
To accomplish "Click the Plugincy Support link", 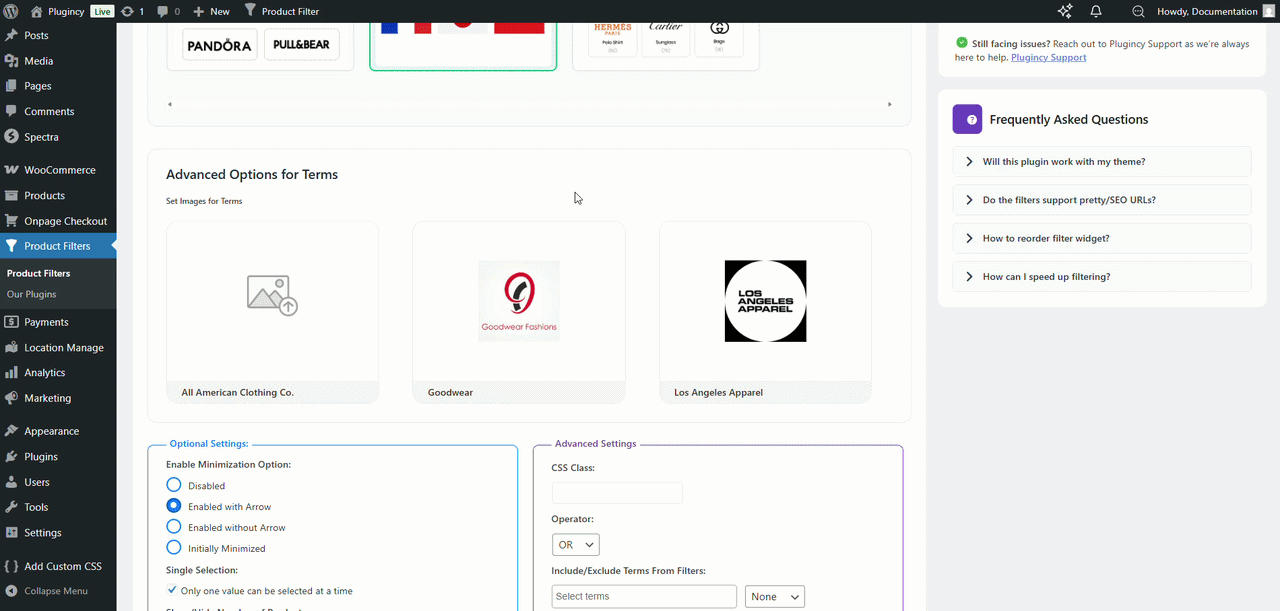I will (x=1048, y=57).
